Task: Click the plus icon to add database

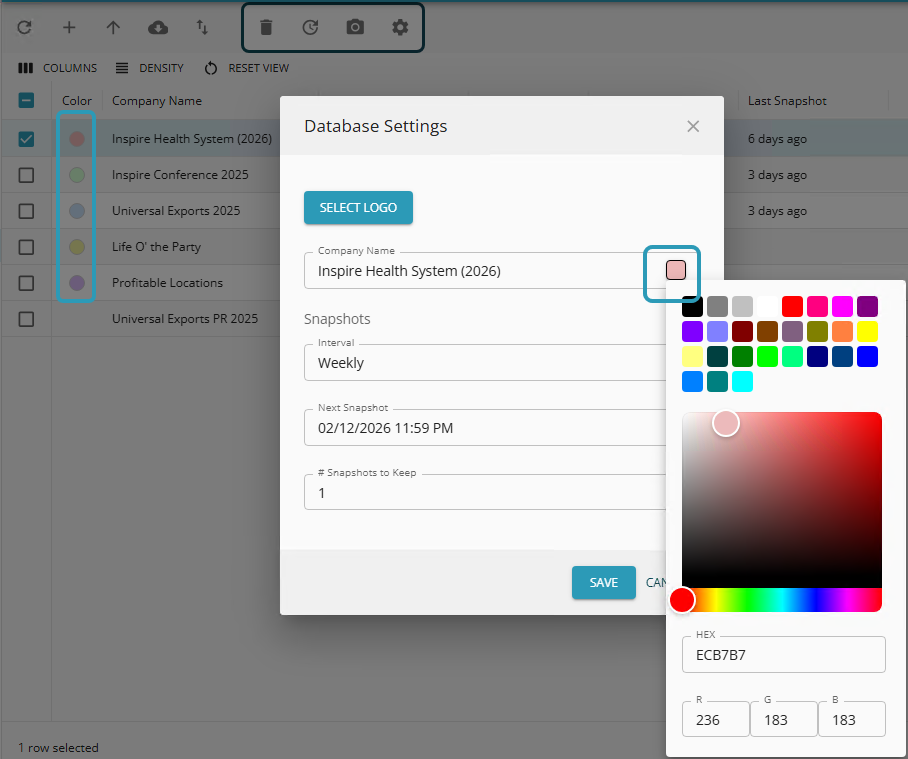Action: 69,27
